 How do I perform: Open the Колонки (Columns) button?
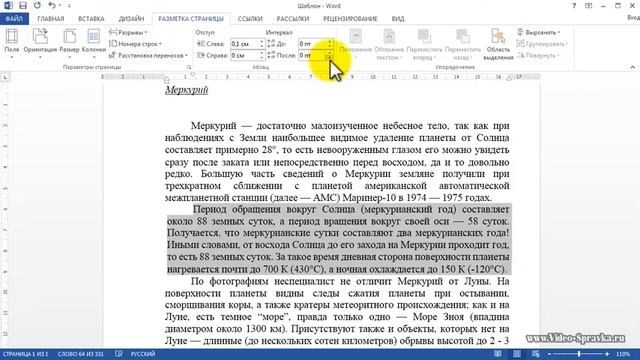pyautogui.click(x=93, y=44)
